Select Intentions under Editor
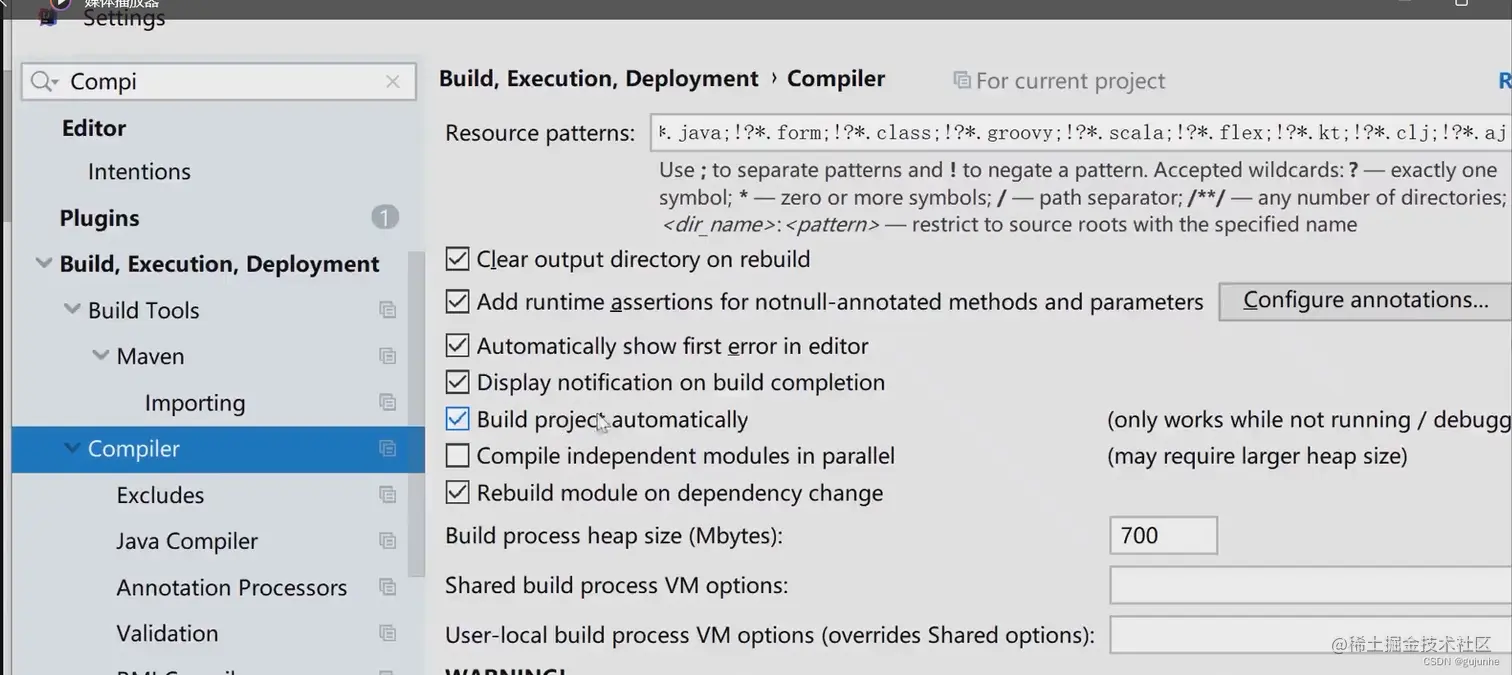Viewport: 1512px width, 675px height. pos(139,172)
